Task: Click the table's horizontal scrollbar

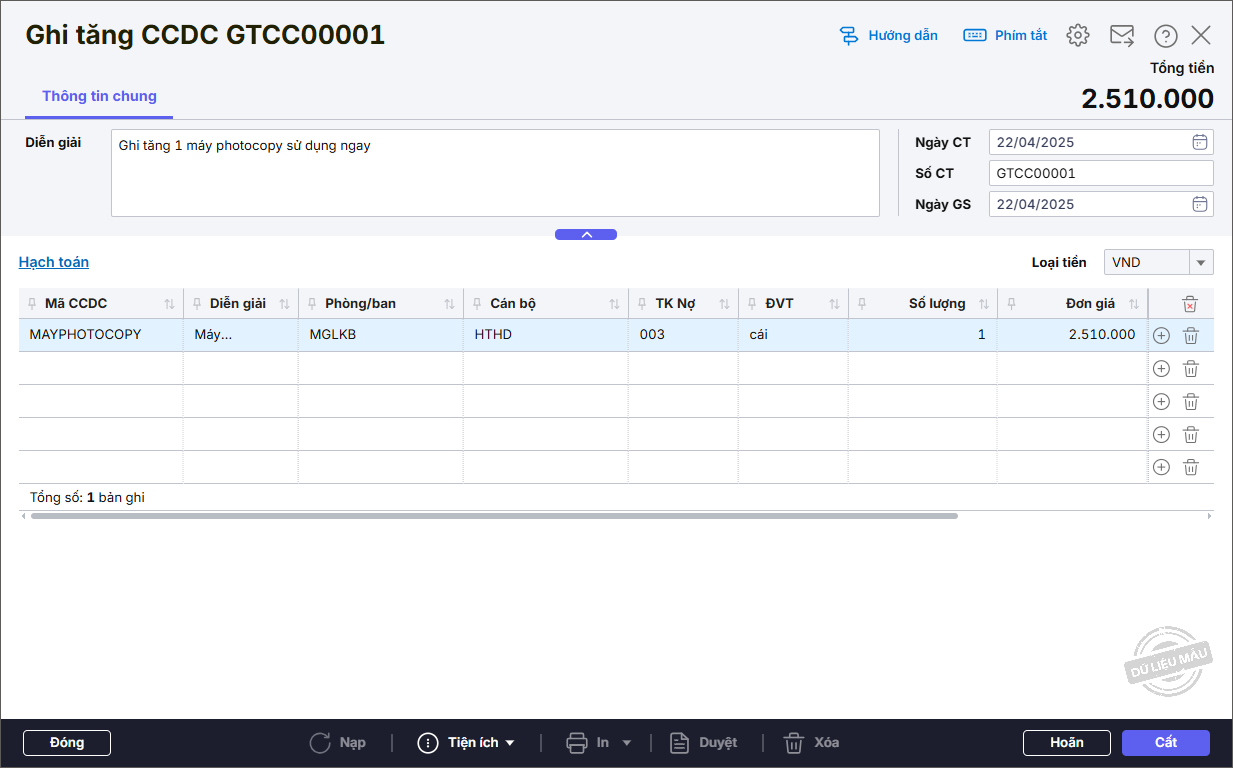Action: point(494,516)
